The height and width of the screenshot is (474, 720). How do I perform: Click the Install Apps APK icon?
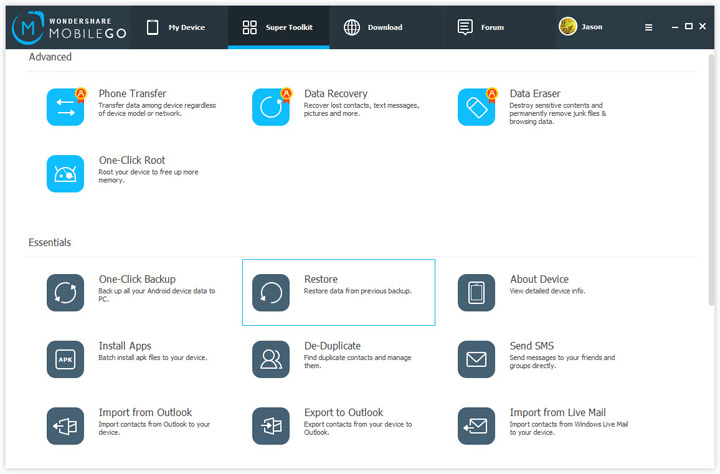[x=65, y=359]
